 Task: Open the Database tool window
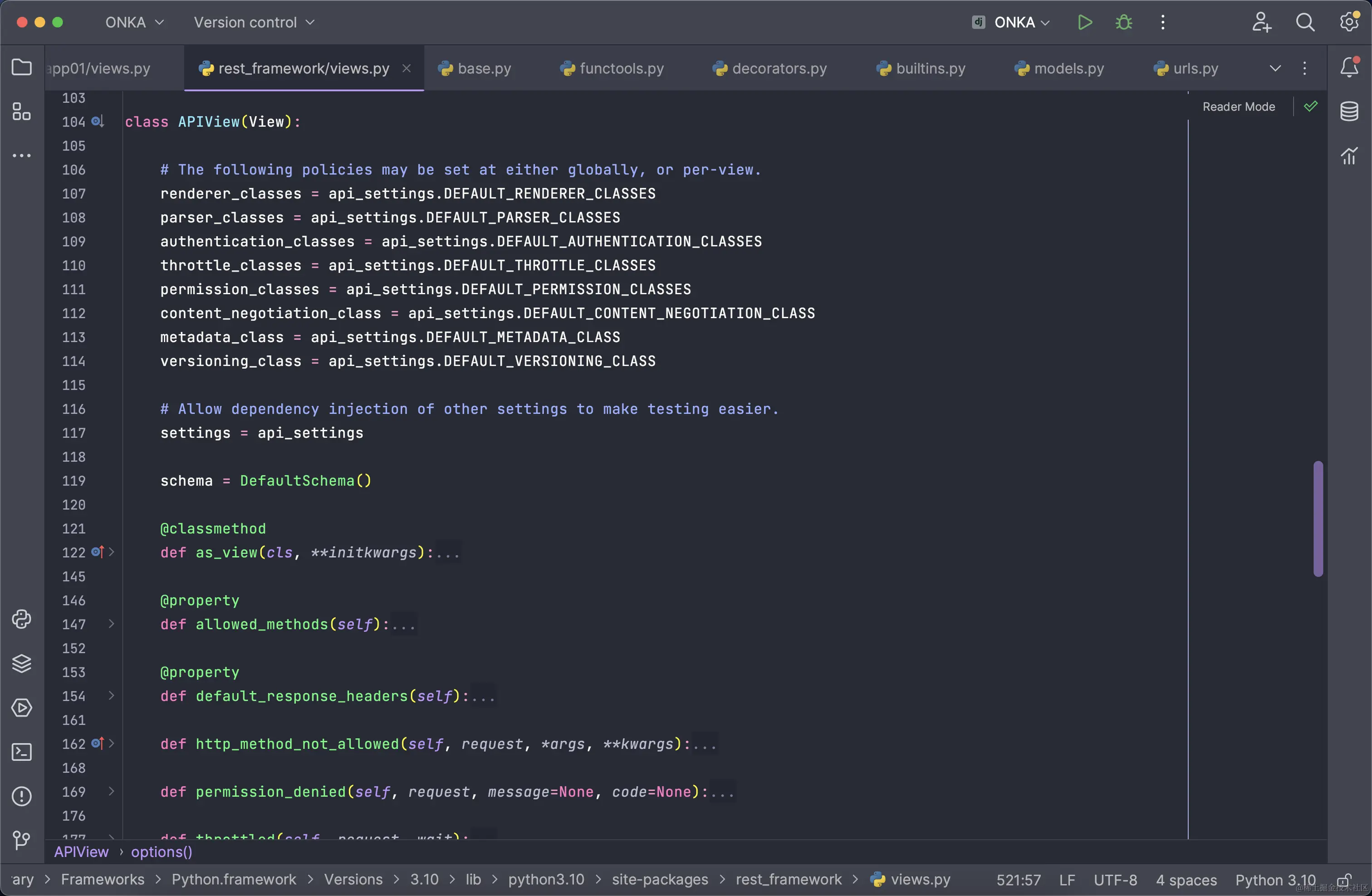click(1349, 111)
